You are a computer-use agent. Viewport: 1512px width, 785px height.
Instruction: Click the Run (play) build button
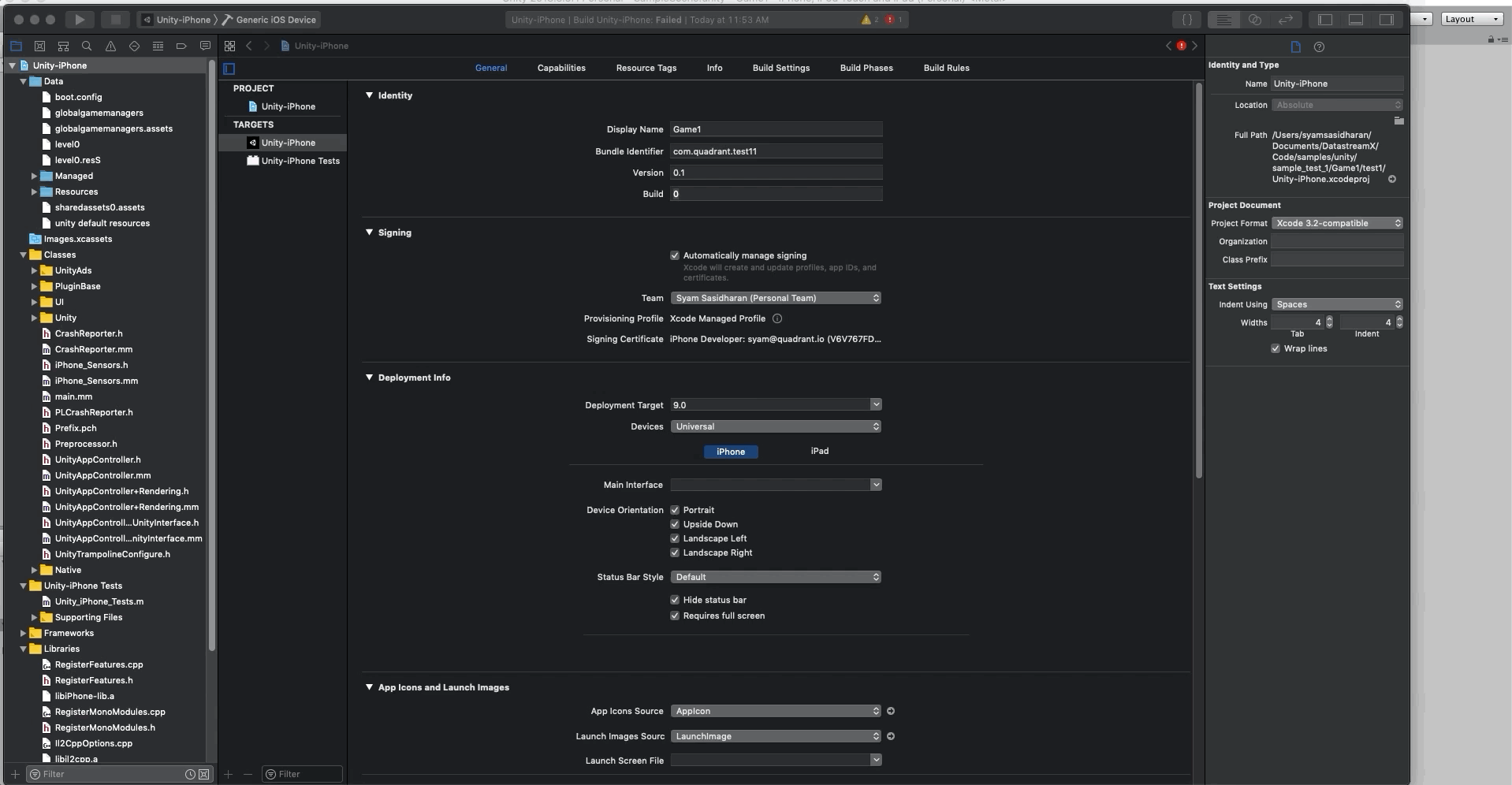[x=80, y=19]
